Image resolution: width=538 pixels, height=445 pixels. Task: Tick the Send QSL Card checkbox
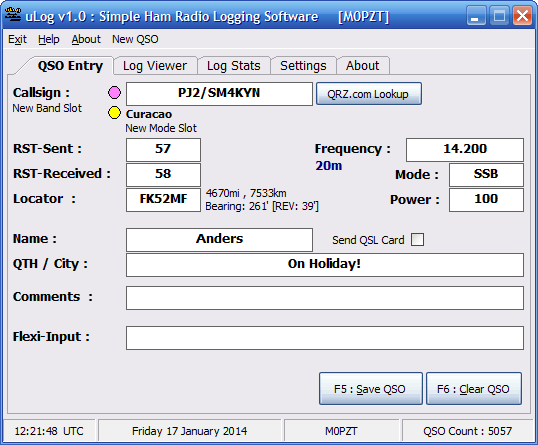[x=418, y=239]
